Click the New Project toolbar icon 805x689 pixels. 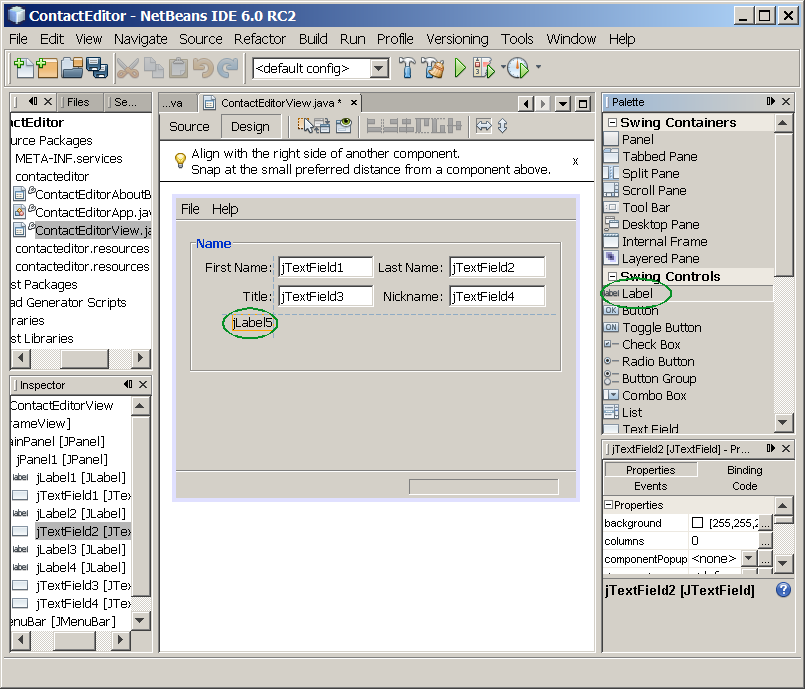47,68
